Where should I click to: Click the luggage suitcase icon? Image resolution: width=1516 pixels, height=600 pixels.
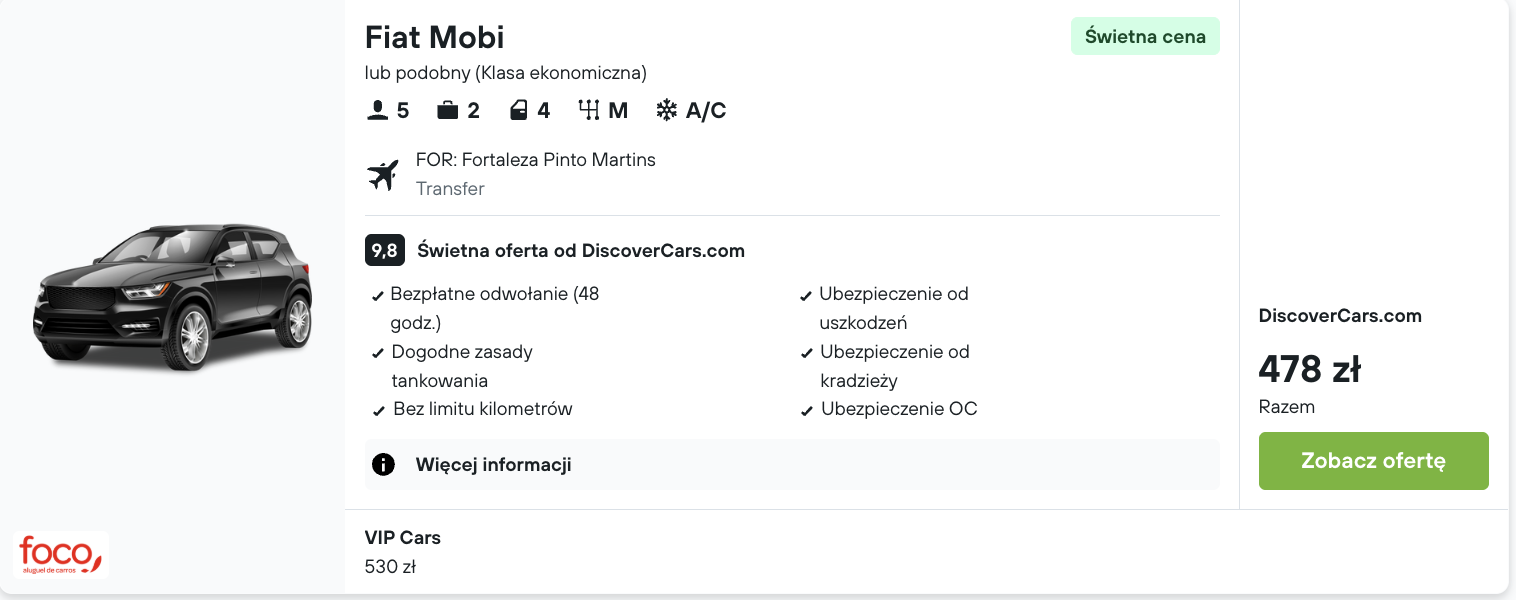pos(448,110)
